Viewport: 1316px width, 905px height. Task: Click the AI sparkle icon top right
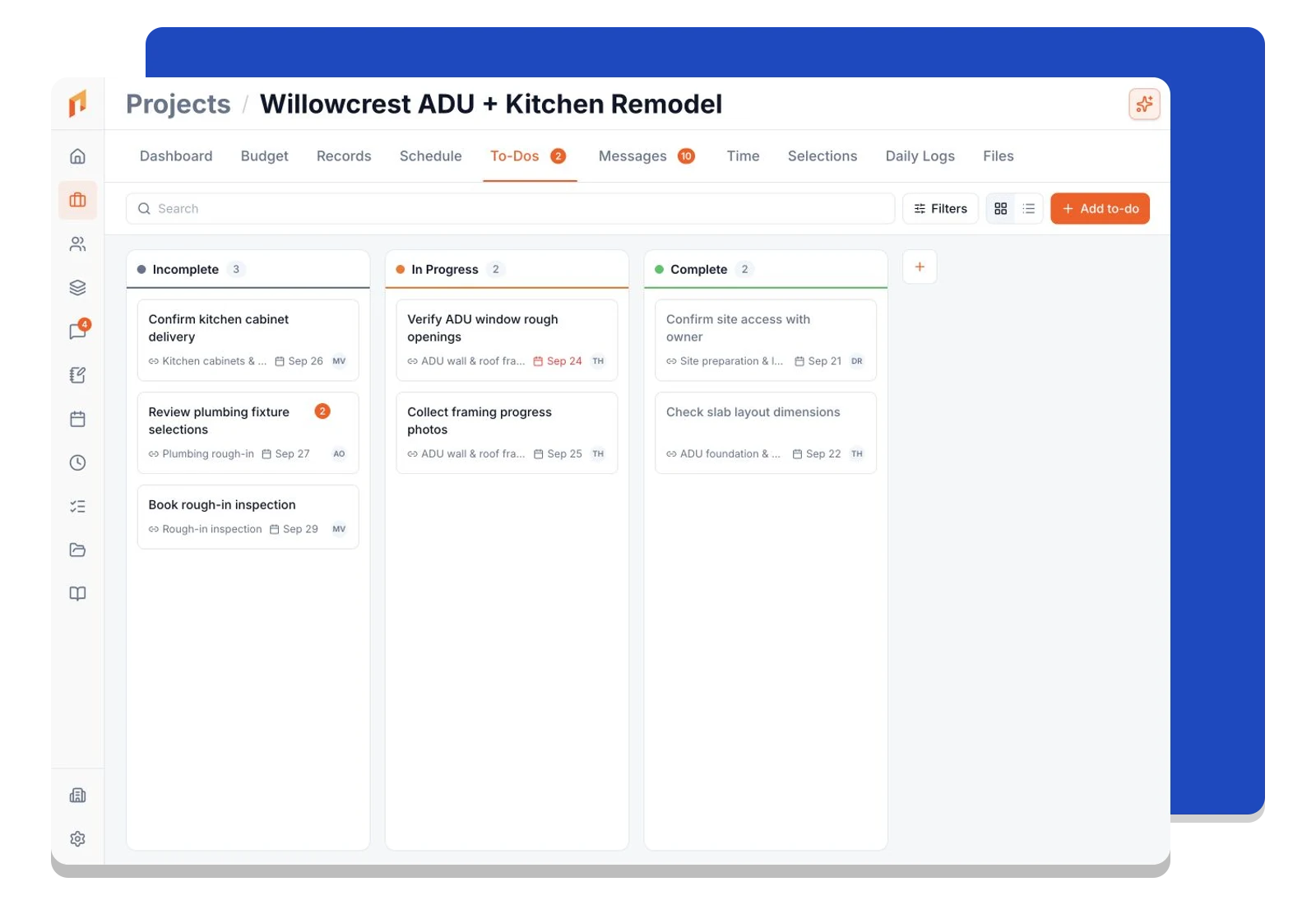1144,104
